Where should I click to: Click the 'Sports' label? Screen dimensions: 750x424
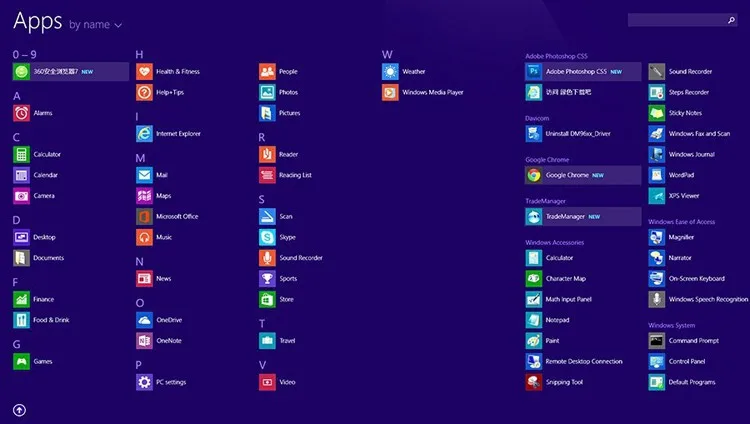(288, 279)
